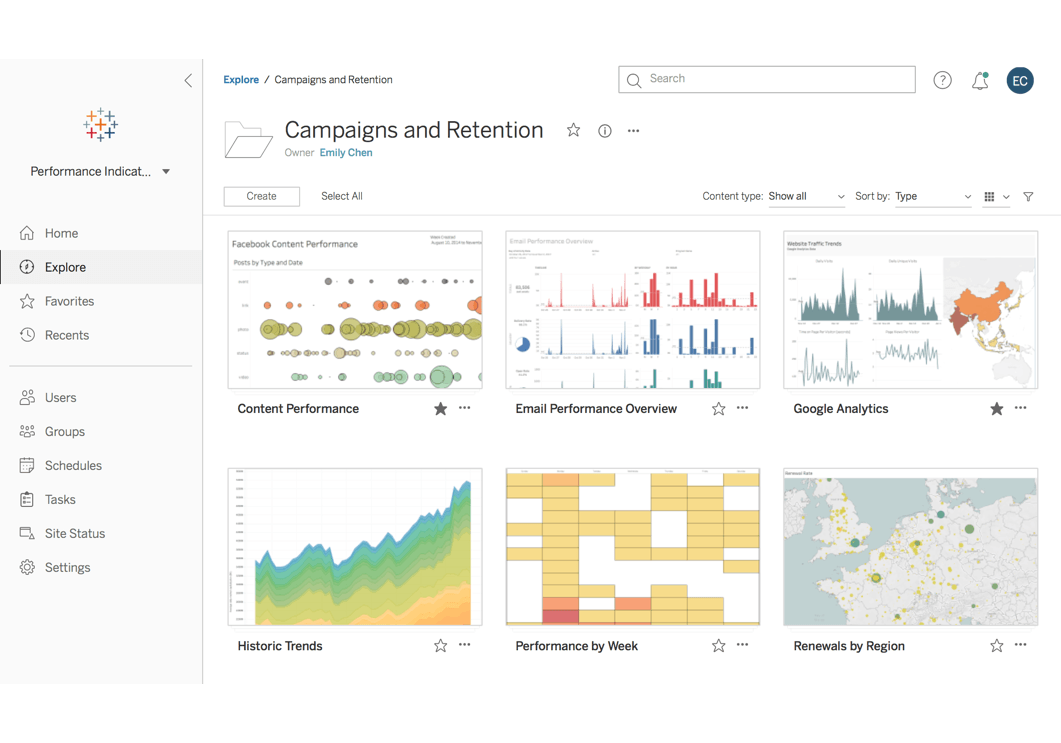This screenshot has width=1061, height=743.
Task: Collapse the left navigation sidebar
Action: pos(188,80)
